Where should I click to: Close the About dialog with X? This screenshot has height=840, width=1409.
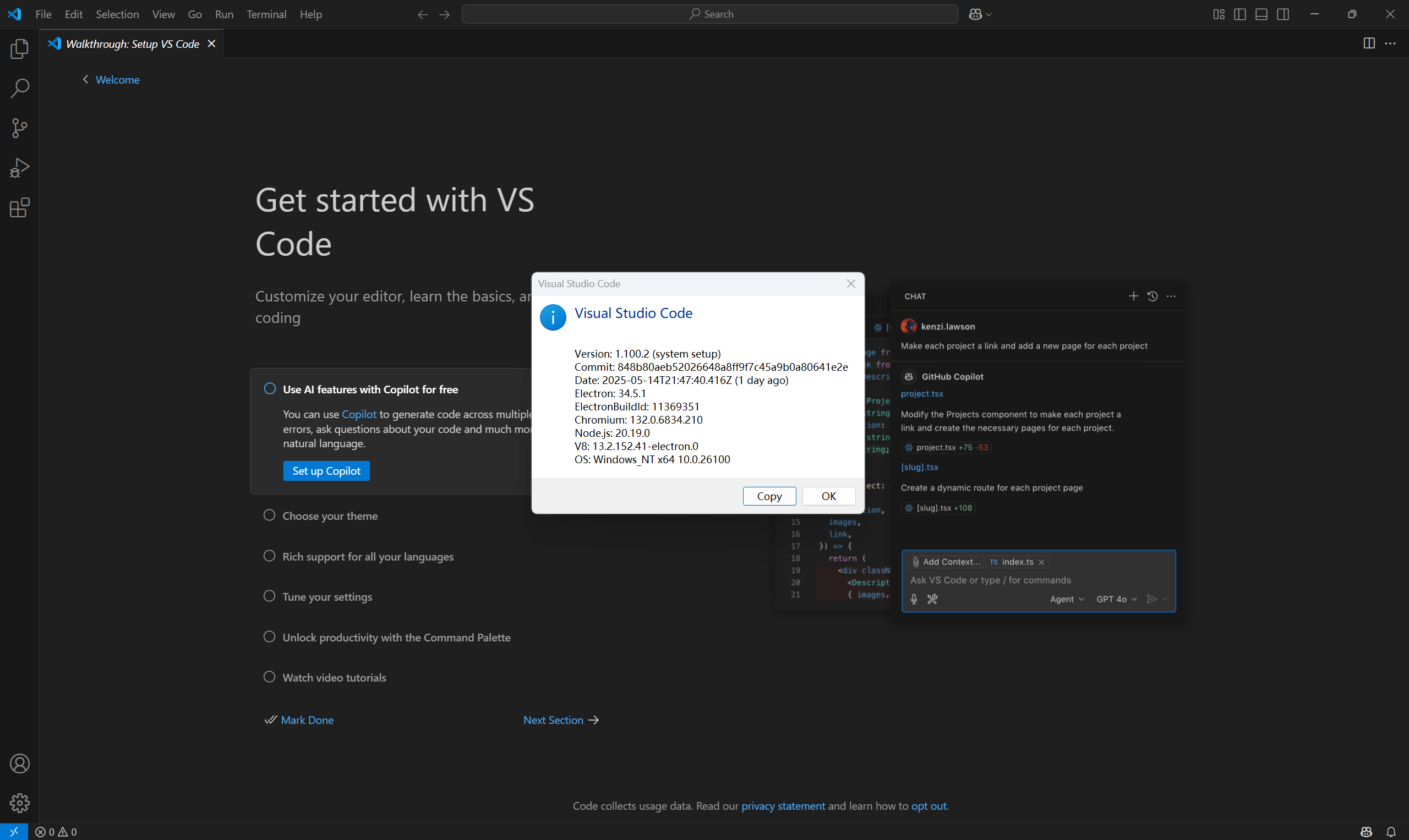click(x=850, y=284)
